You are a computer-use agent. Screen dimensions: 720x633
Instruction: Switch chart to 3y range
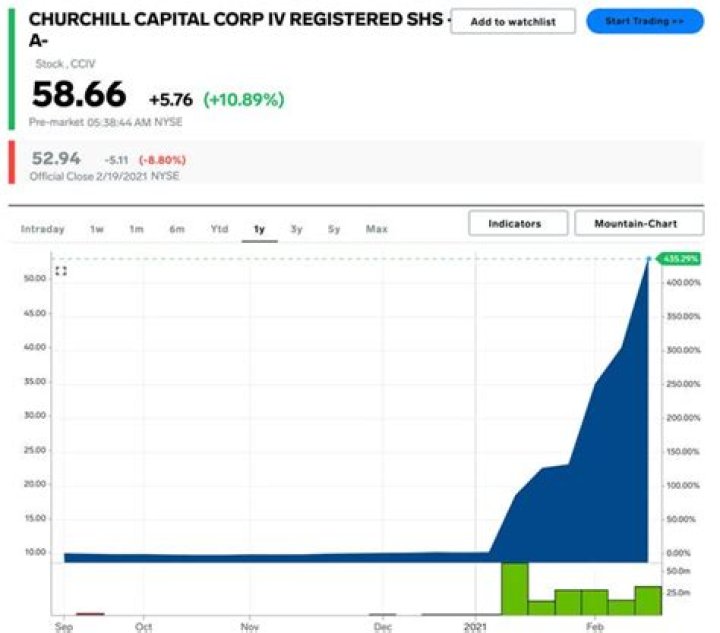[x=297, y=229]
